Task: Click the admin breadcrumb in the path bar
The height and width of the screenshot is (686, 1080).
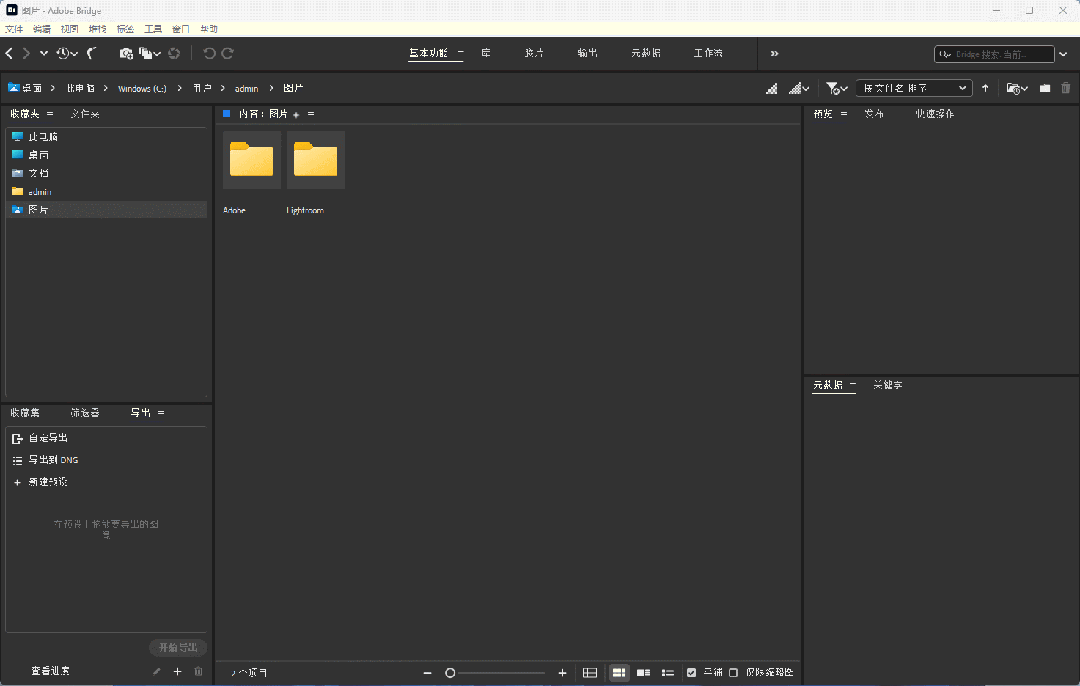Action: tap(246, 88)
